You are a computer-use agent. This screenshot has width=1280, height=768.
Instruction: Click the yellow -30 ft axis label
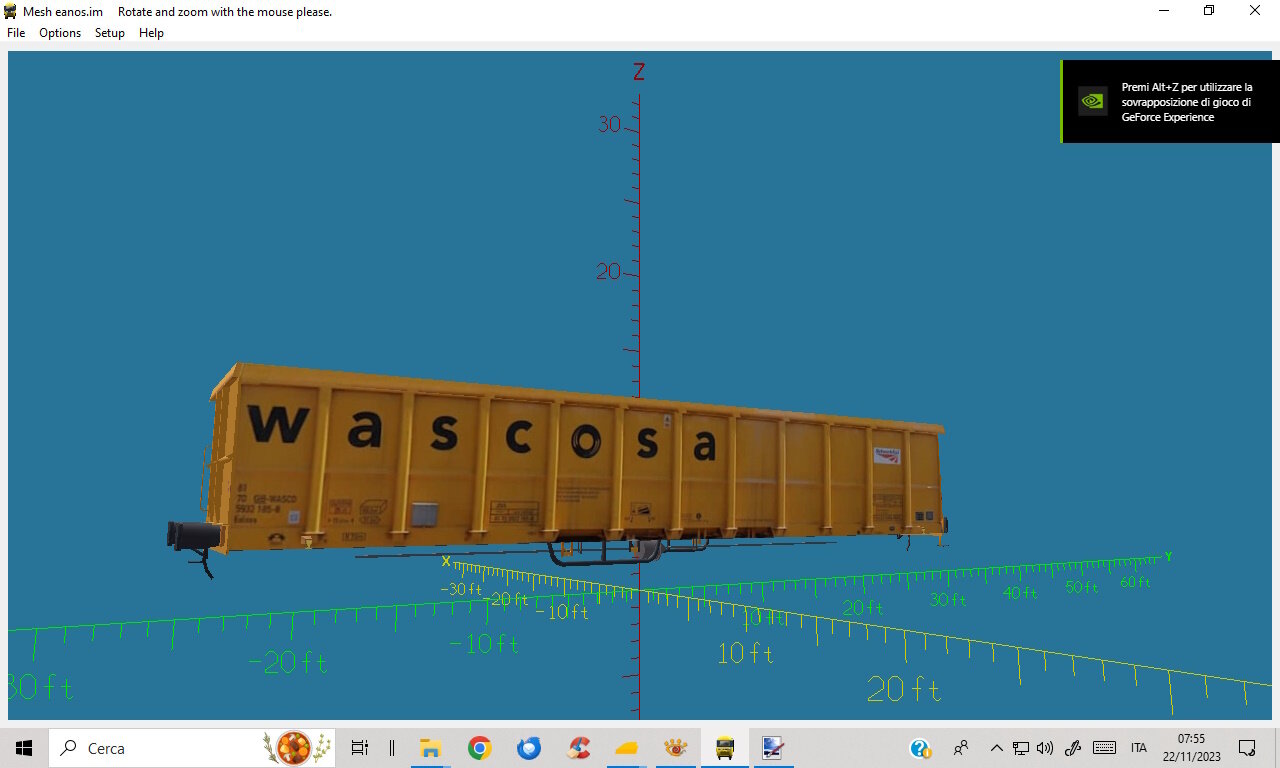tap(461, 589)
